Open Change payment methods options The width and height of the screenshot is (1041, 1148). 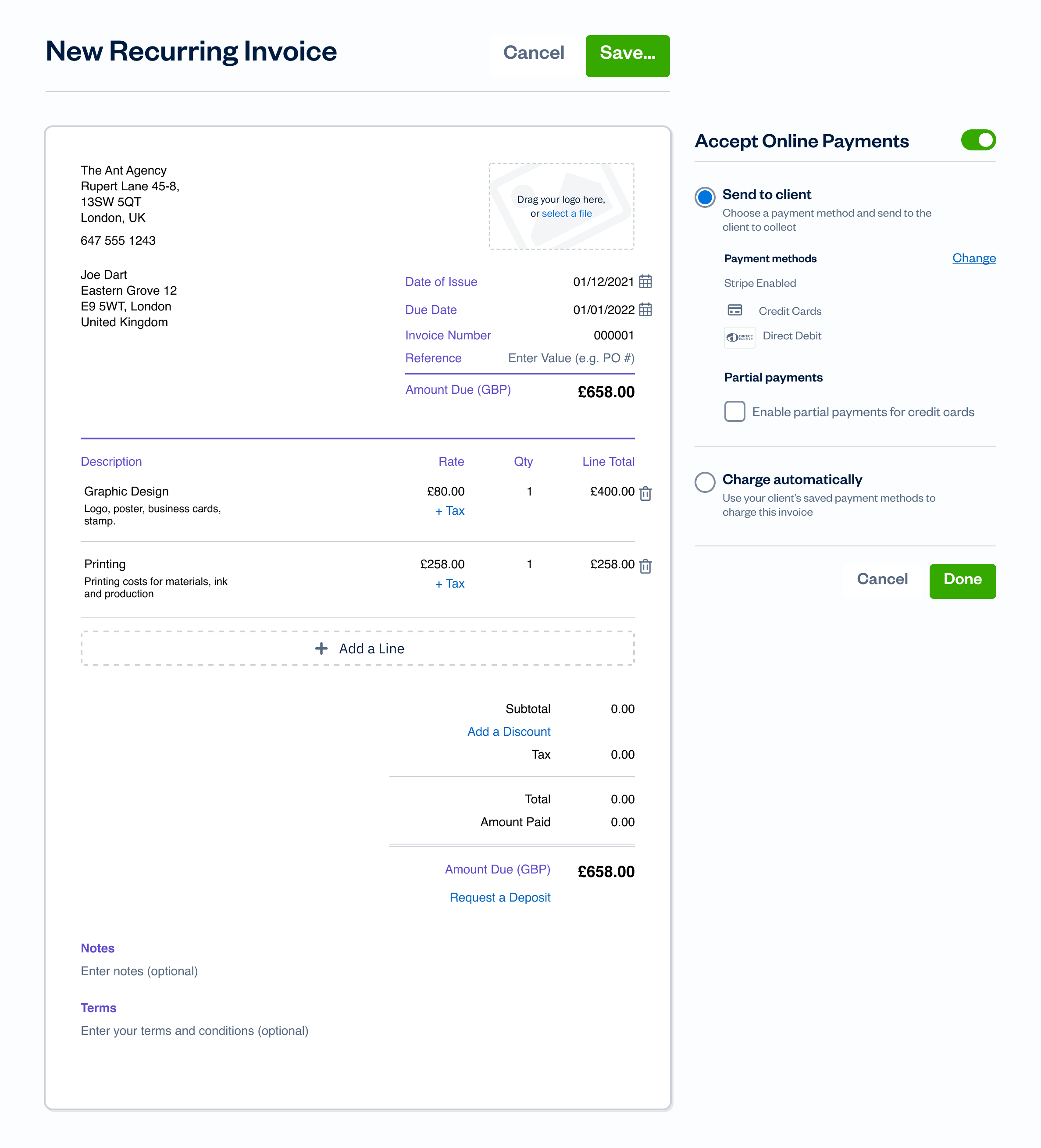coord(974,258)
